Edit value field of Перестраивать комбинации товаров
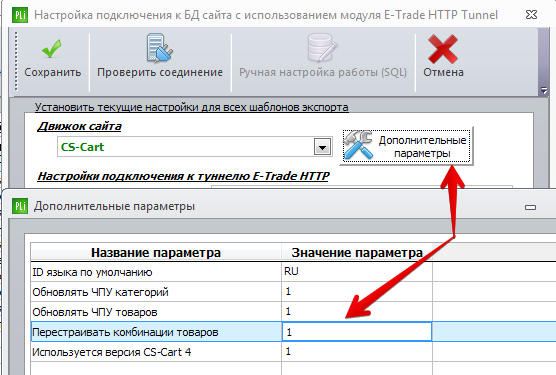 (x=357, y=332)
